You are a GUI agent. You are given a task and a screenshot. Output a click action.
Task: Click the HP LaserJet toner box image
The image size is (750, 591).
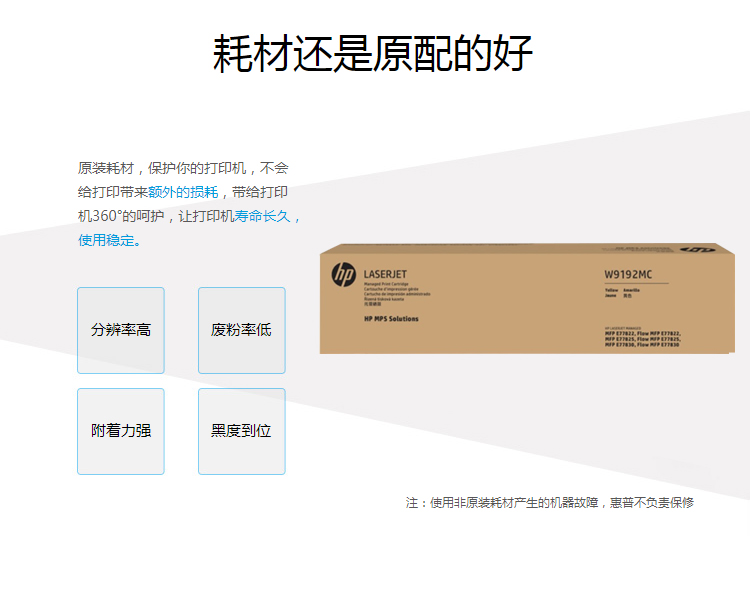pyautogui.click(x=527, y=299)
